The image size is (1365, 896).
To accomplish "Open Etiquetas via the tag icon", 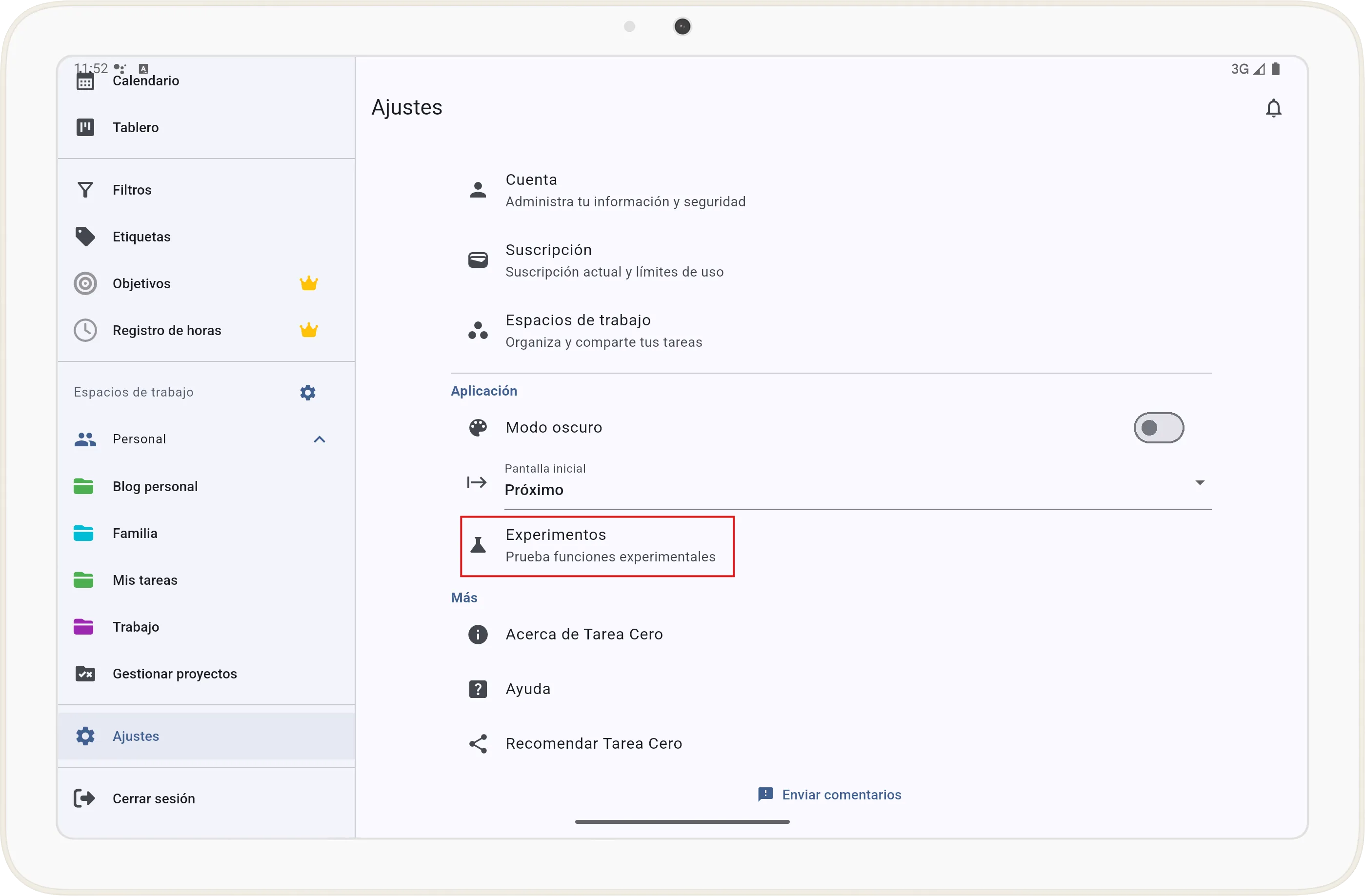I will point(85,236).
